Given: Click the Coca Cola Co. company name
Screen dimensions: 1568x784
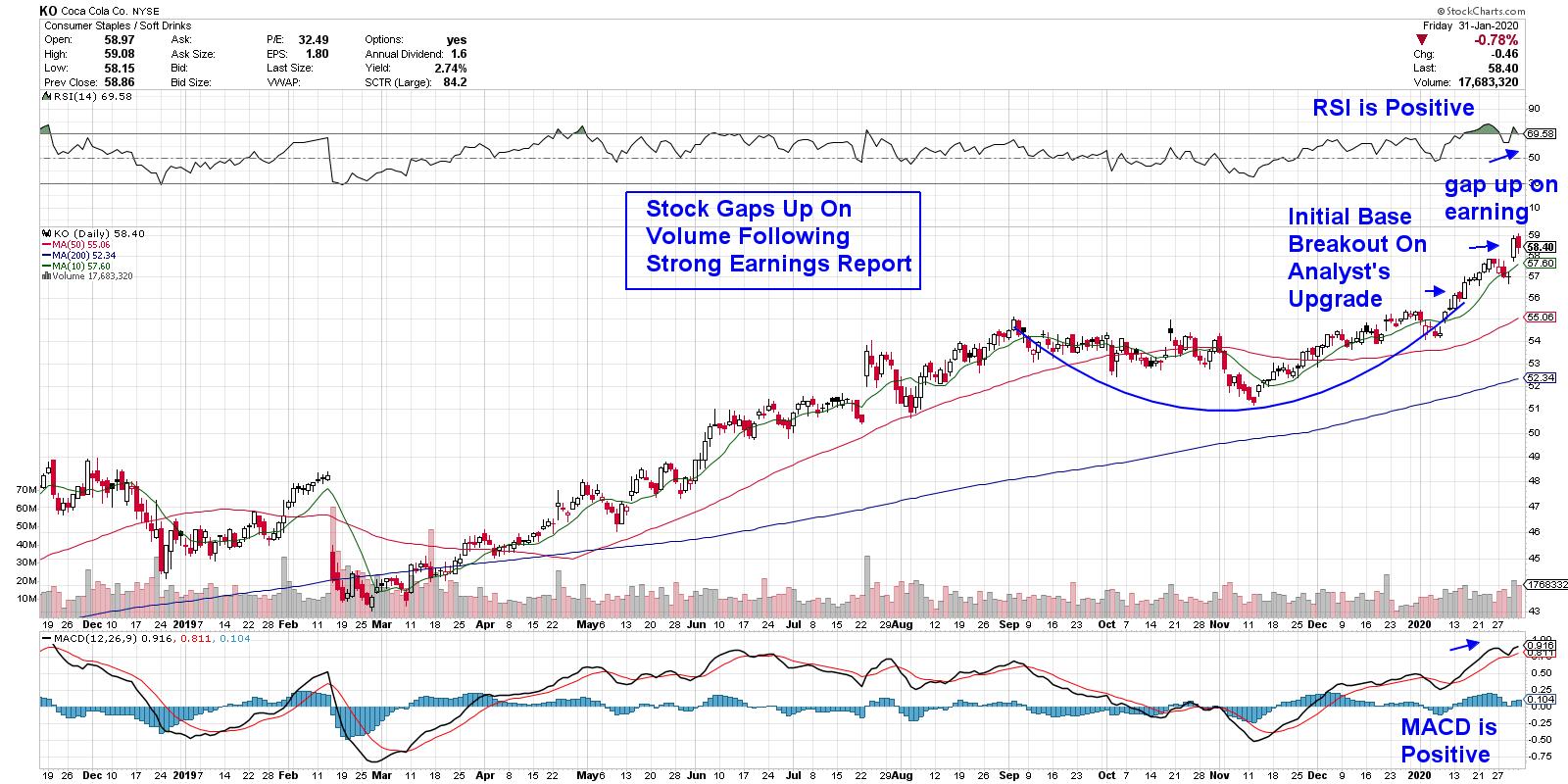Looking at the screenshot, I should point(94,12).
